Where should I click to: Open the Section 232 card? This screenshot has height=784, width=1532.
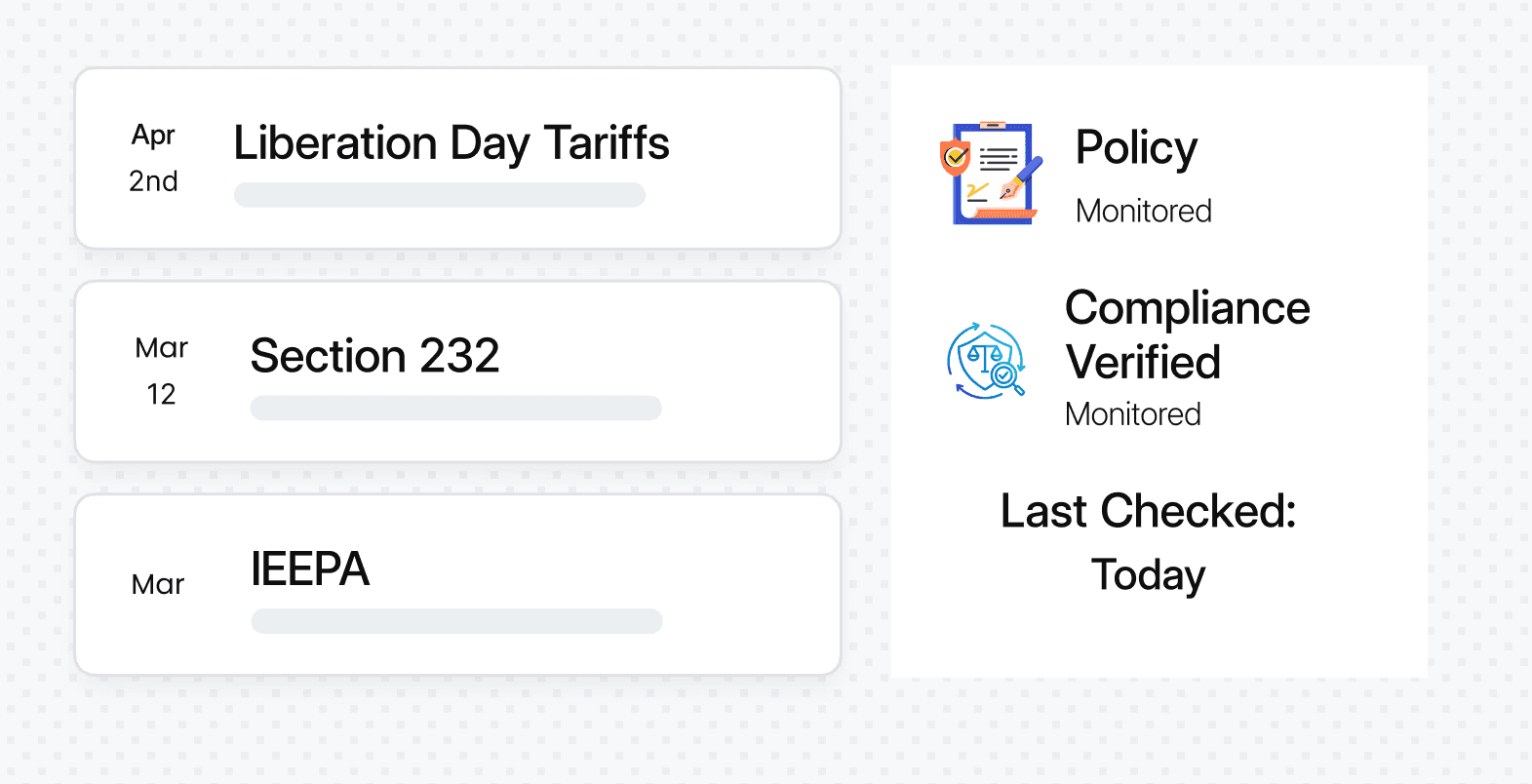[458, 372]
